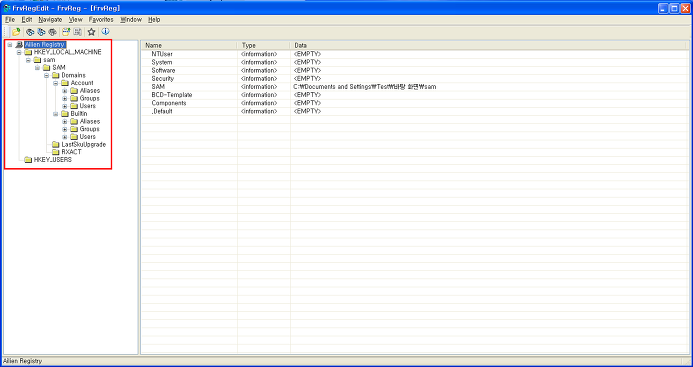693x367 pixels.
Task: Select the .Default row
Action: (x=415, y=111)
